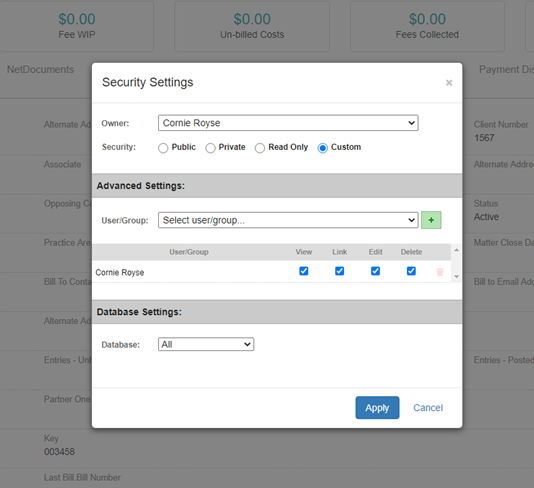The image size is (534, 488).
Task: Toggle Link permission for Cornie Royse
Action: (x=340, y=271)
